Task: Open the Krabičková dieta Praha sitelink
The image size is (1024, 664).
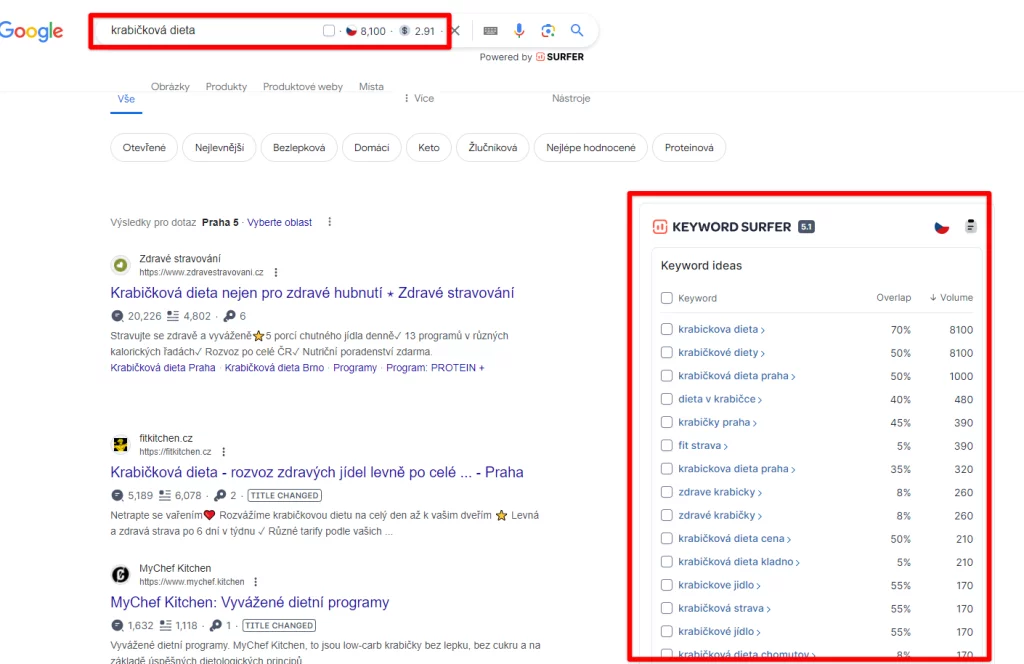Action: pyautogui.click(x=163, y=368)
